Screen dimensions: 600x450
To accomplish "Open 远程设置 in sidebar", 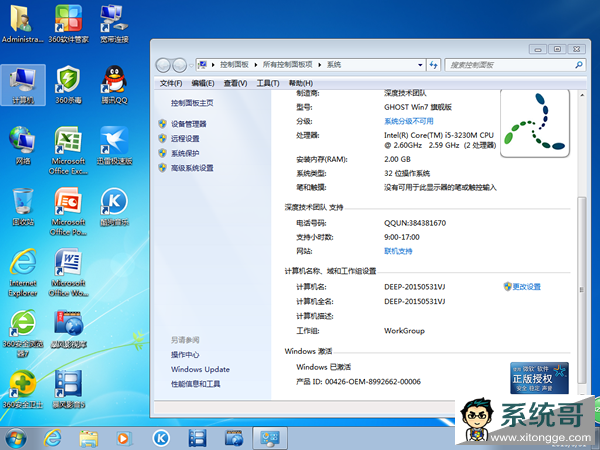I will click(185, 139).
